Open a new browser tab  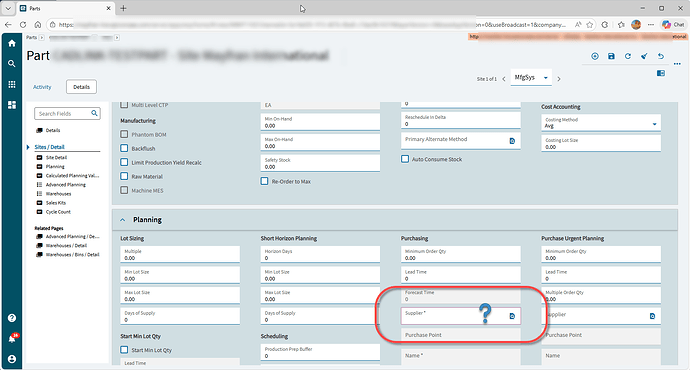123,8
